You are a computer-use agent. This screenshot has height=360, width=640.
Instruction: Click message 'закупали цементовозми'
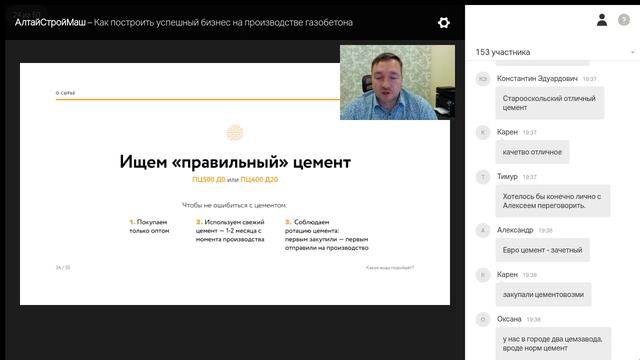[543, 294]
